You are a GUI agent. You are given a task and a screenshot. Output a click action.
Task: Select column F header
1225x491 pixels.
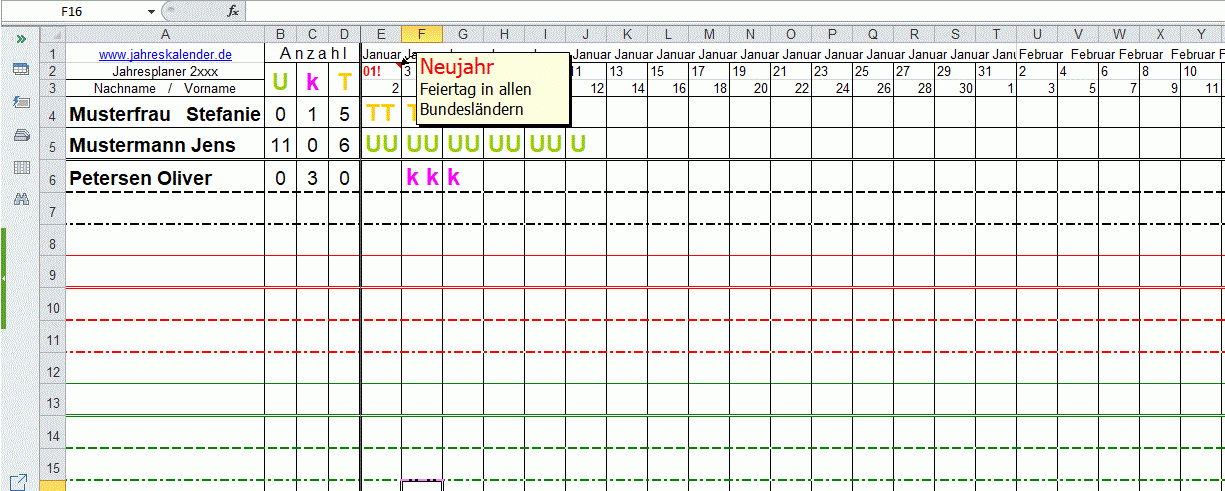pyautogui.click(x=422, y=34)
